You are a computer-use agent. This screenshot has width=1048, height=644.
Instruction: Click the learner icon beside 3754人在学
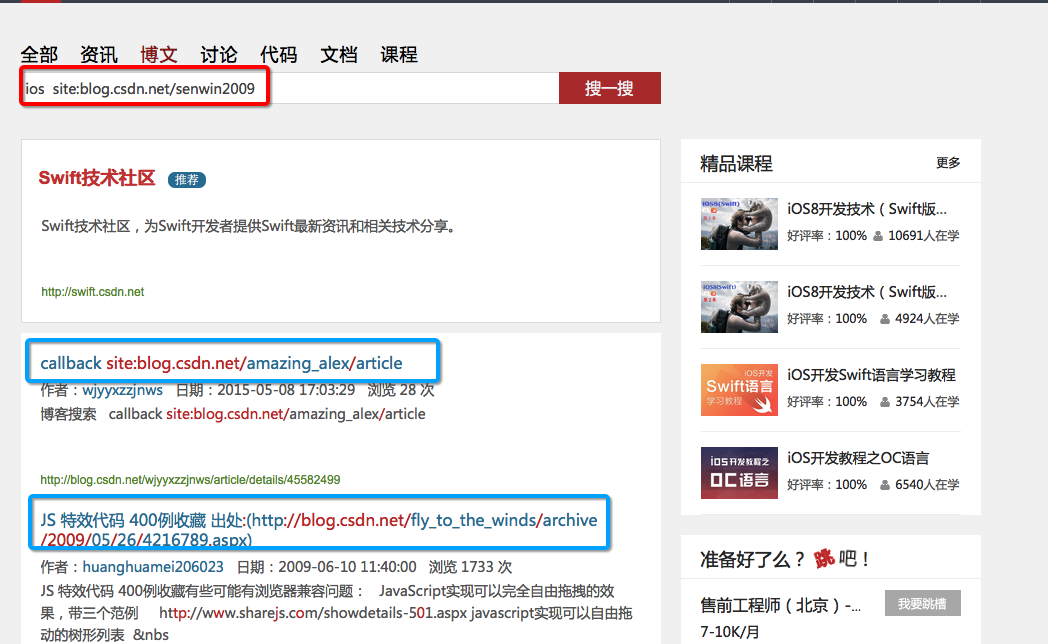point(885,402)
